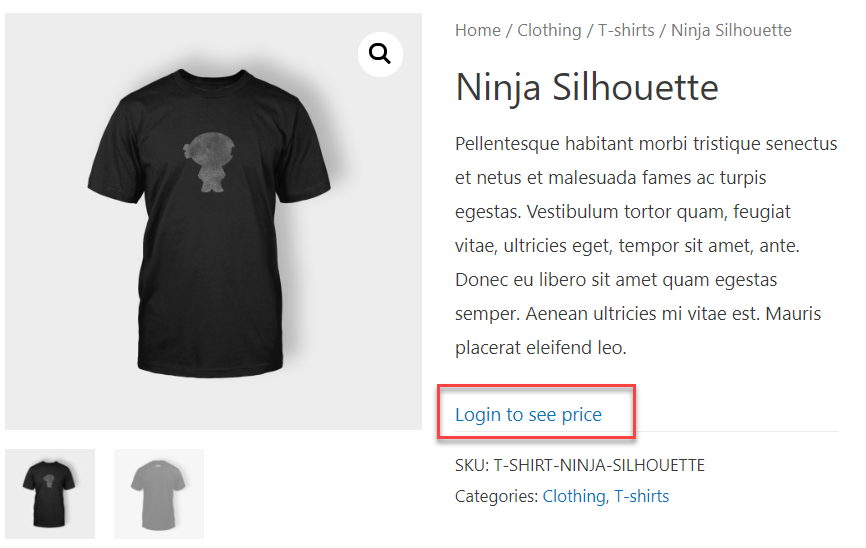Click the large Ninja Silhouette product title

(x=586, y=87)
